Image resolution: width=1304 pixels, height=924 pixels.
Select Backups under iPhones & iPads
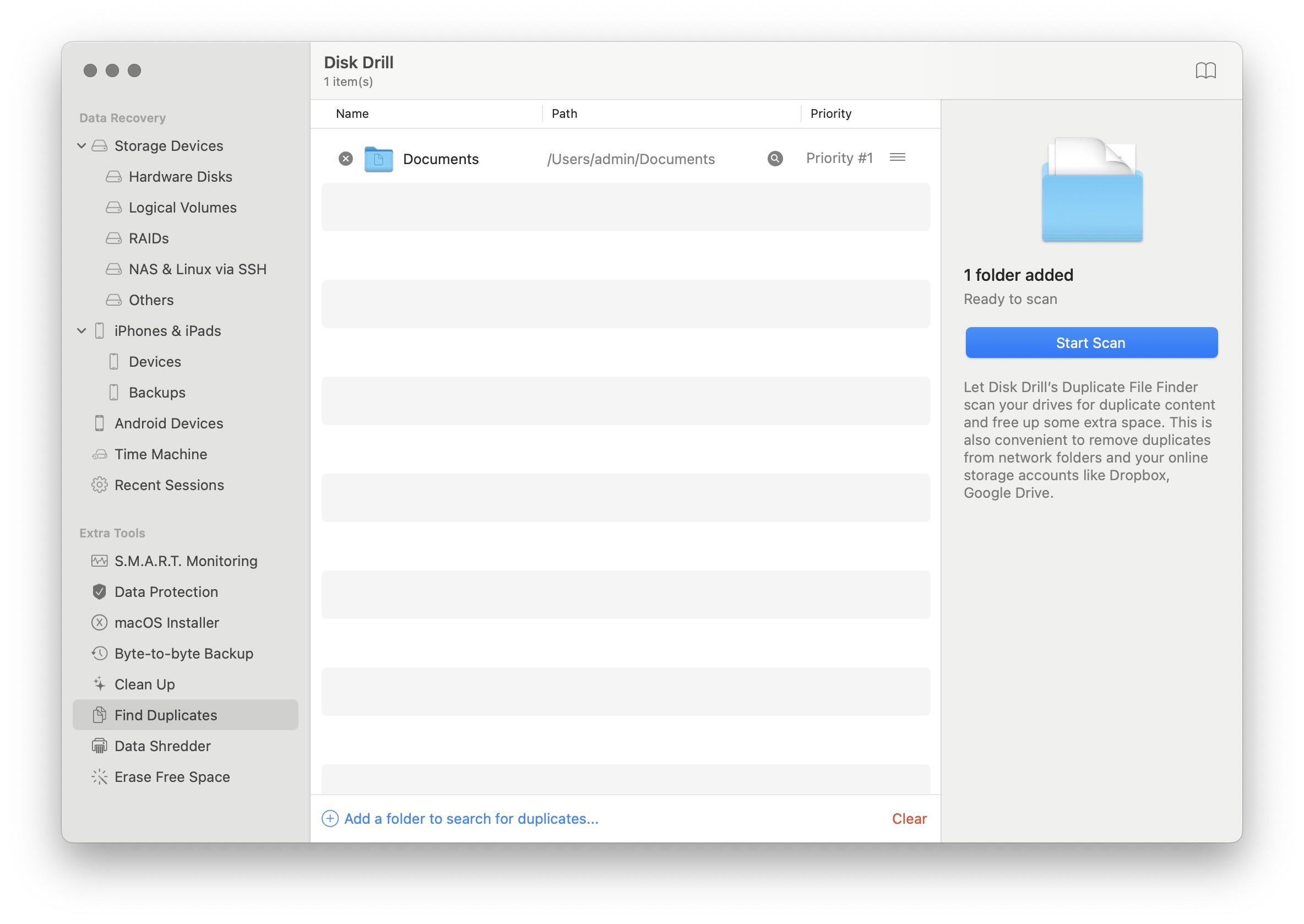tap(157, 392)
